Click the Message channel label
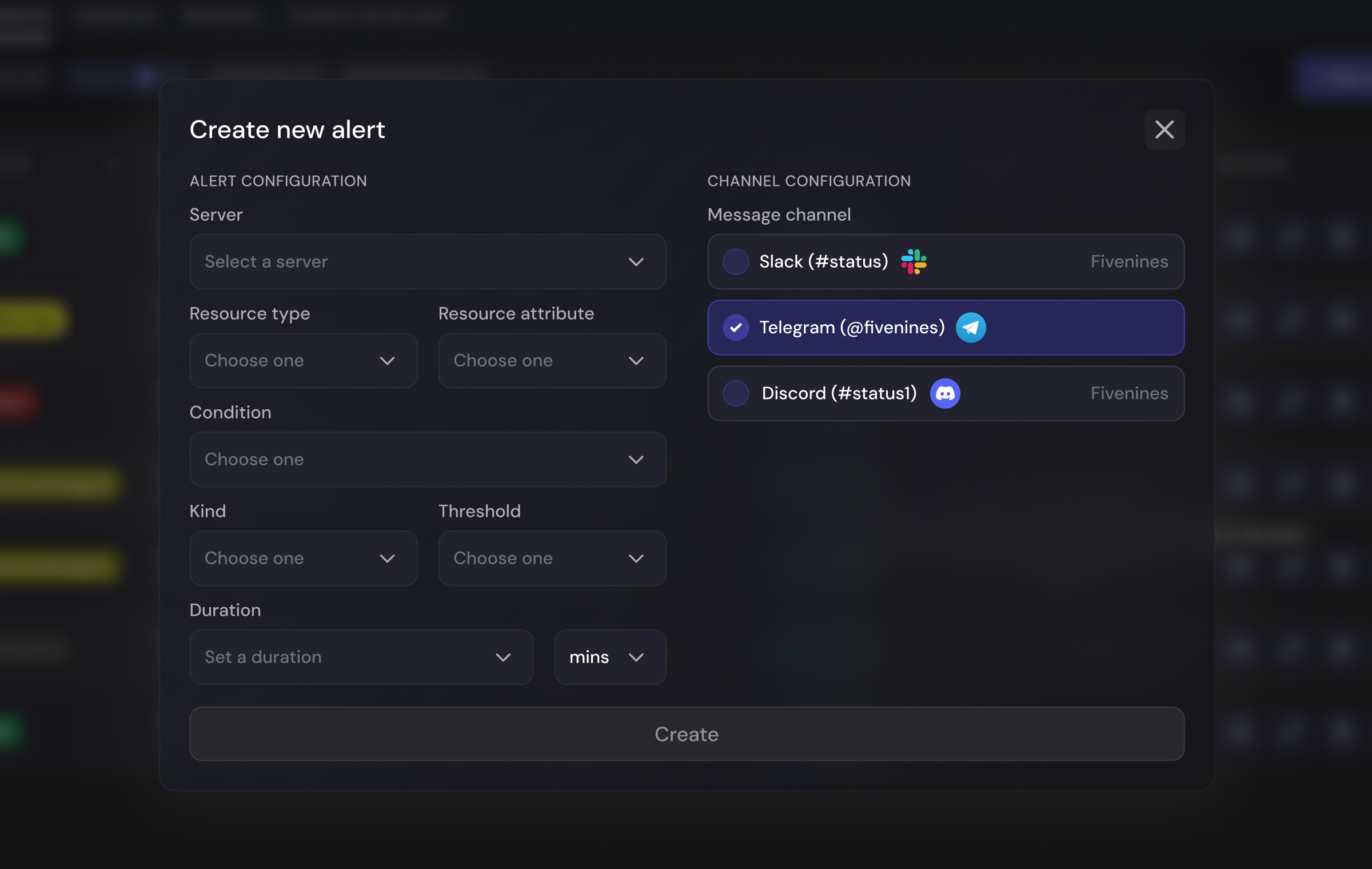 [779, 215]
